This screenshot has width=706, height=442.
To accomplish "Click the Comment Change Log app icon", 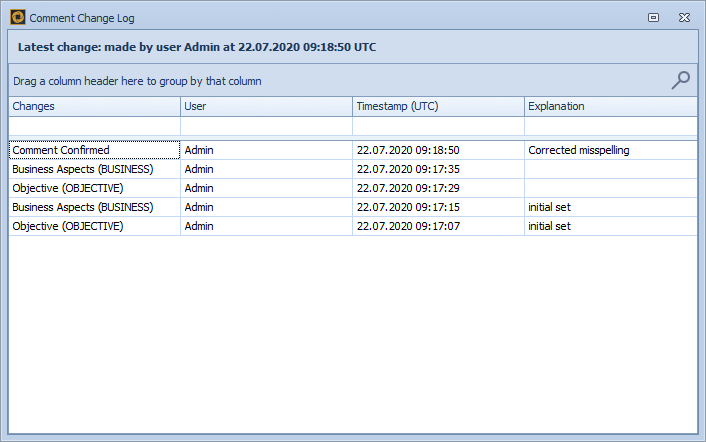I will tap(18, 17).
